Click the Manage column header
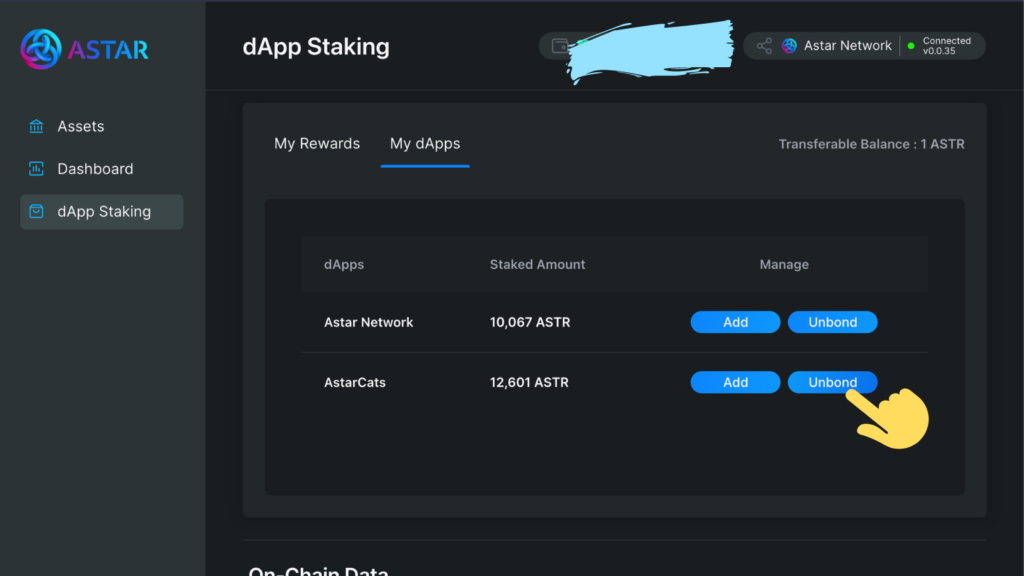 tap(784, 264)
